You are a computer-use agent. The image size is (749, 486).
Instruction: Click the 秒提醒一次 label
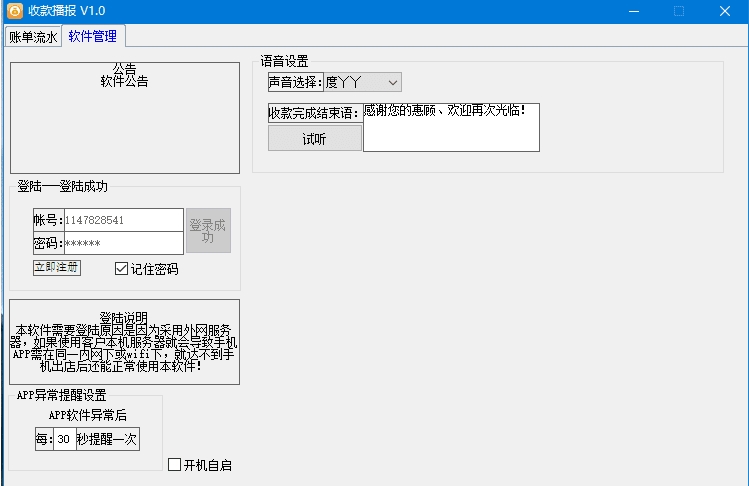(107, 439)
